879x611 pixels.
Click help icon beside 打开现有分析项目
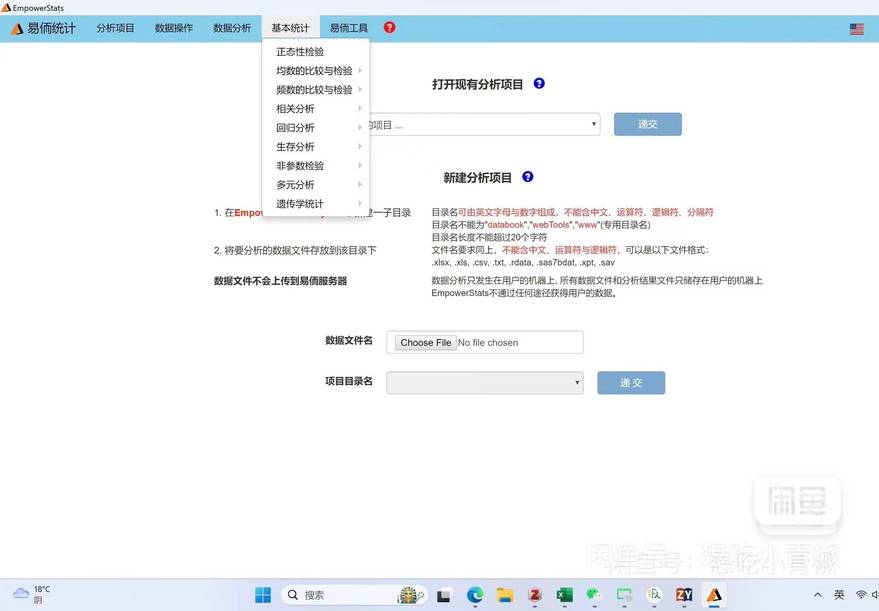539,84
